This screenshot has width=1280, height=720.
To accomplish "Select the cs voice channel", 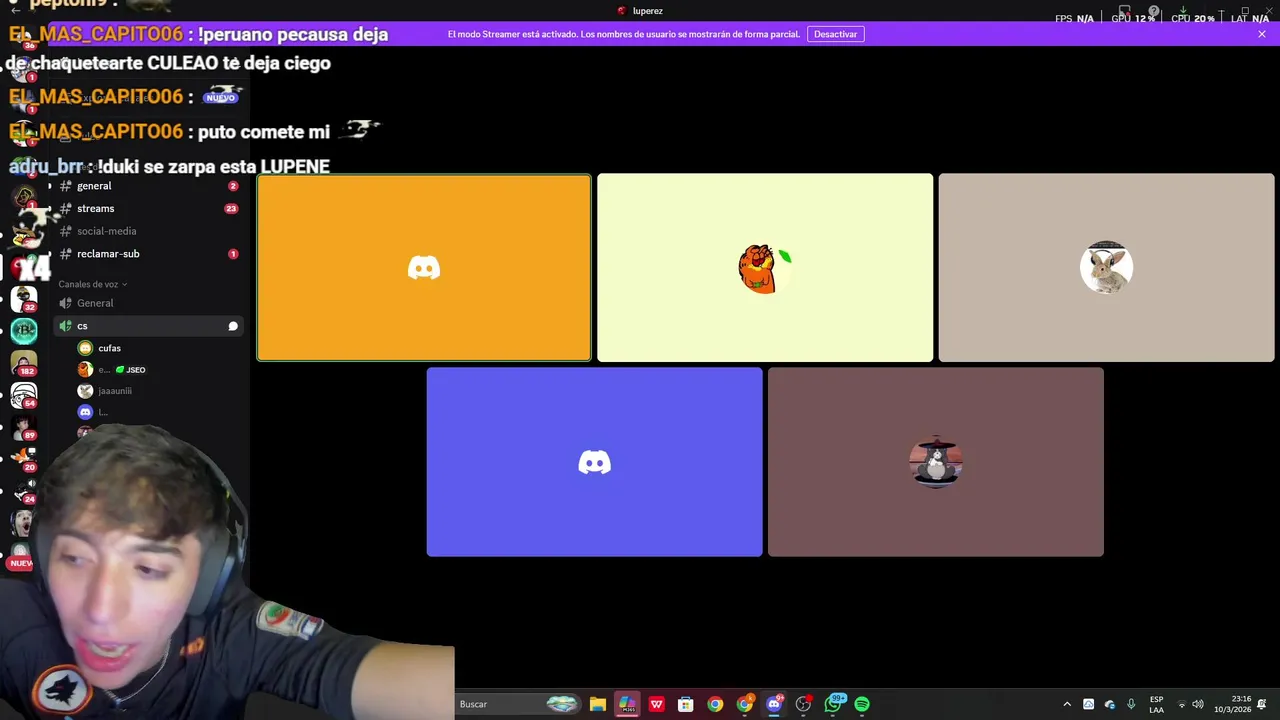I will tap(148, 326).
